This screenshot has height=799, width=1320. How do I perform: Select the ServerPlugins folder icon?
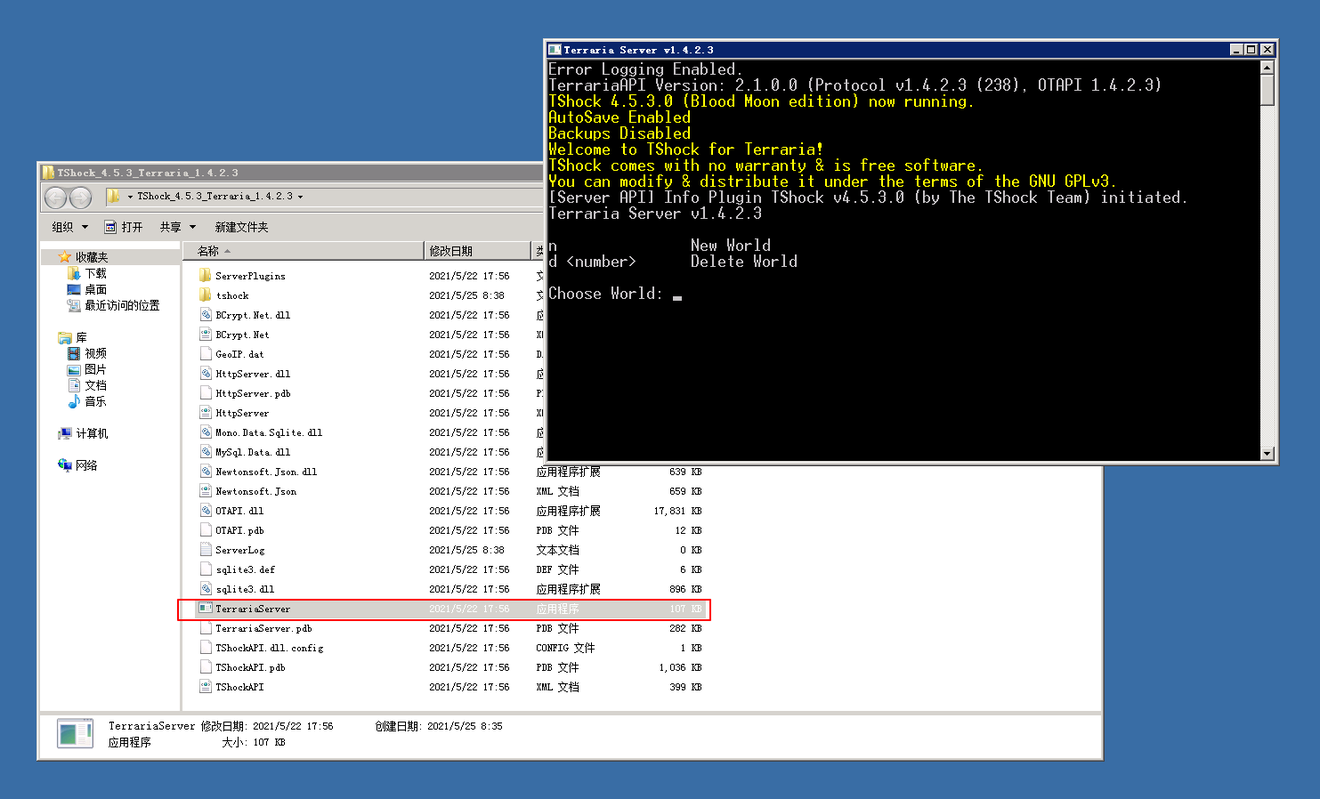[205, 275]
